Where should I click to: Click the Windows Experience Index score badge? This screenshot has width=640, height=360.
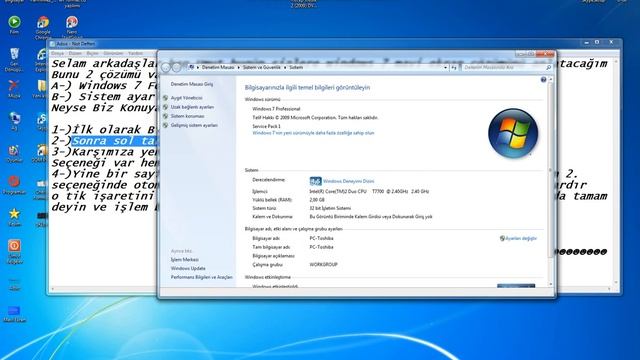pyautogui.click(x=315, y=181)
